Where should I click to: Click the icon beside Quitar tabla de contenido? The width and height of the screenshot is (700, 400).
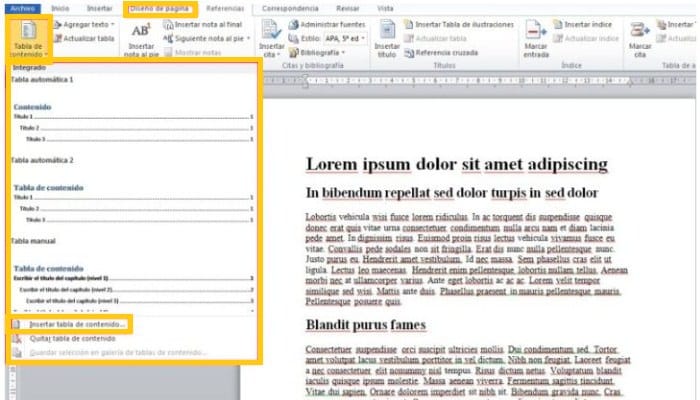click(17, 338)
